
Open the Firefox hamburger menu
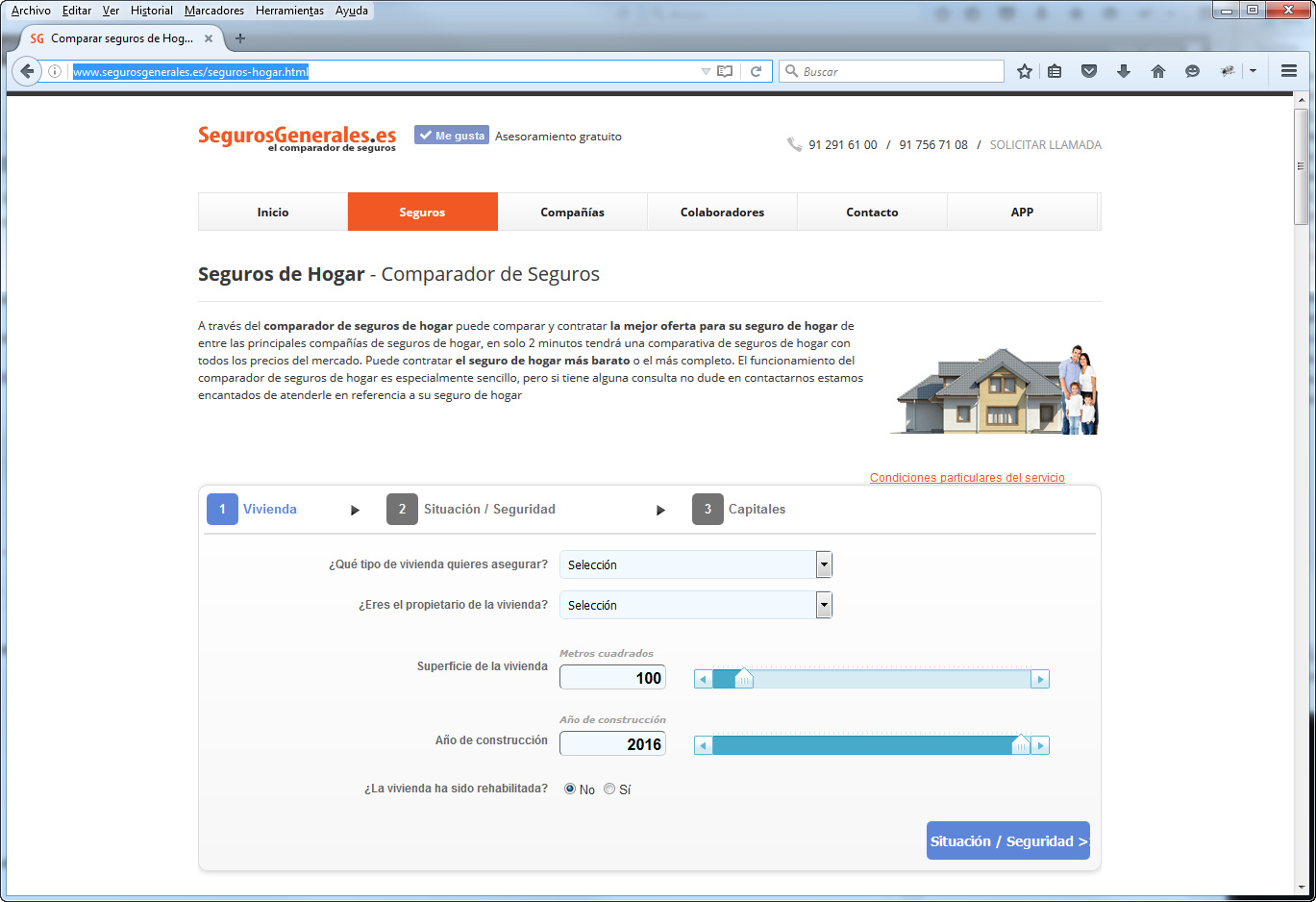1288,71
